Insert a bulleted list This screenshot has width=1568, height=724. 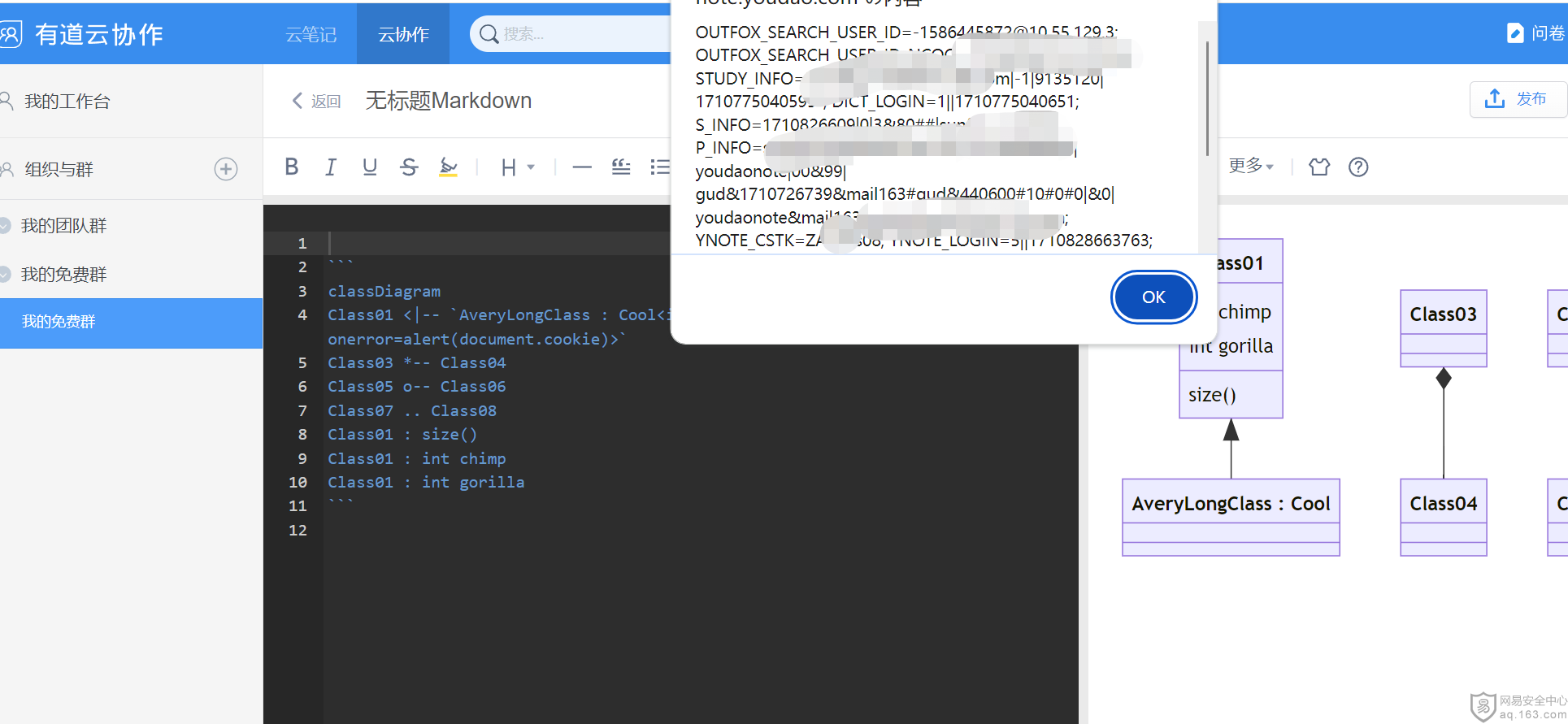(660, 167)
